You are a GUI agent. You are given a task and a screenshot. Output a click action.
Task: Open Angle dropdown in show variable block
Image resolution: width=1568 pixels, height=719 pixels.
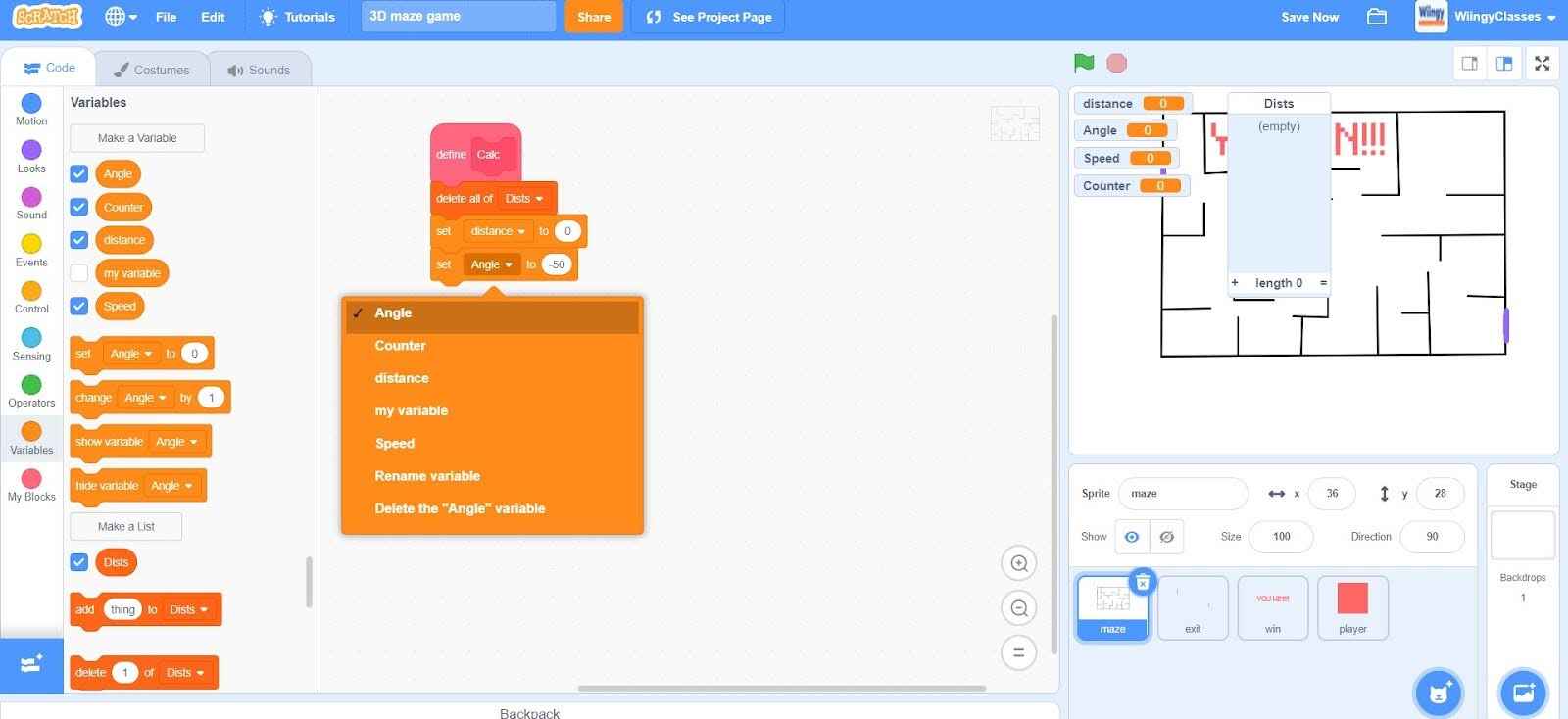[176, 442]
